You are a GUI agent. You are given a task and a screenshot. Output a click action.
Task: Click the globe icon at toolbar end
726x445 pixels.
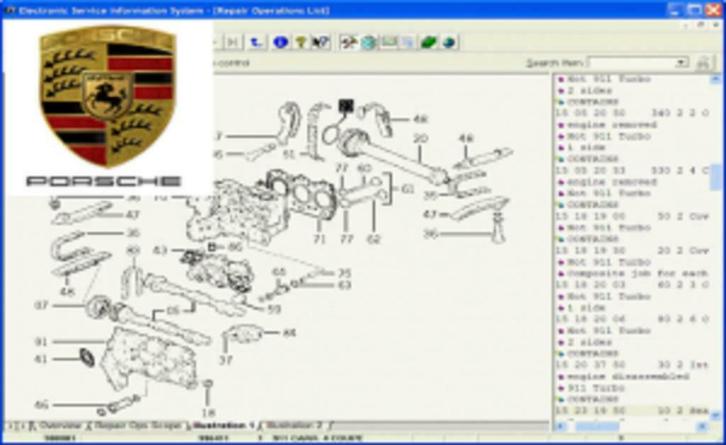coord(450,42)
